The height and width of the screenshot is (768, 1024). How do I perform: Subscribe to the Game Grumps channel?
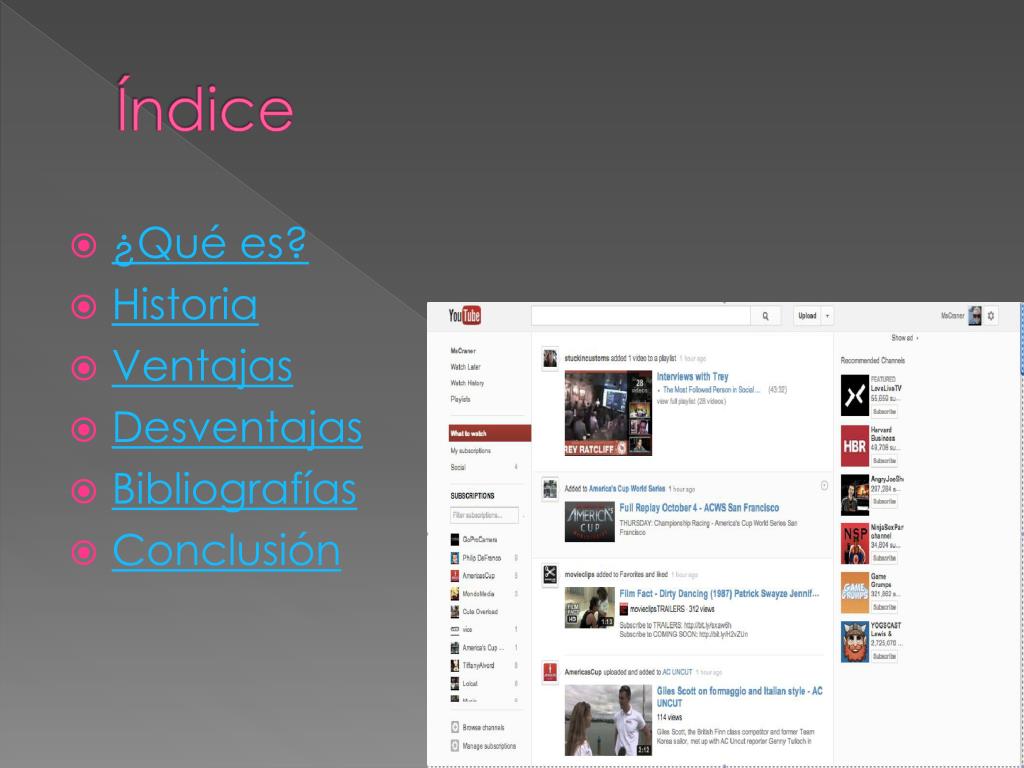point(884,607)
